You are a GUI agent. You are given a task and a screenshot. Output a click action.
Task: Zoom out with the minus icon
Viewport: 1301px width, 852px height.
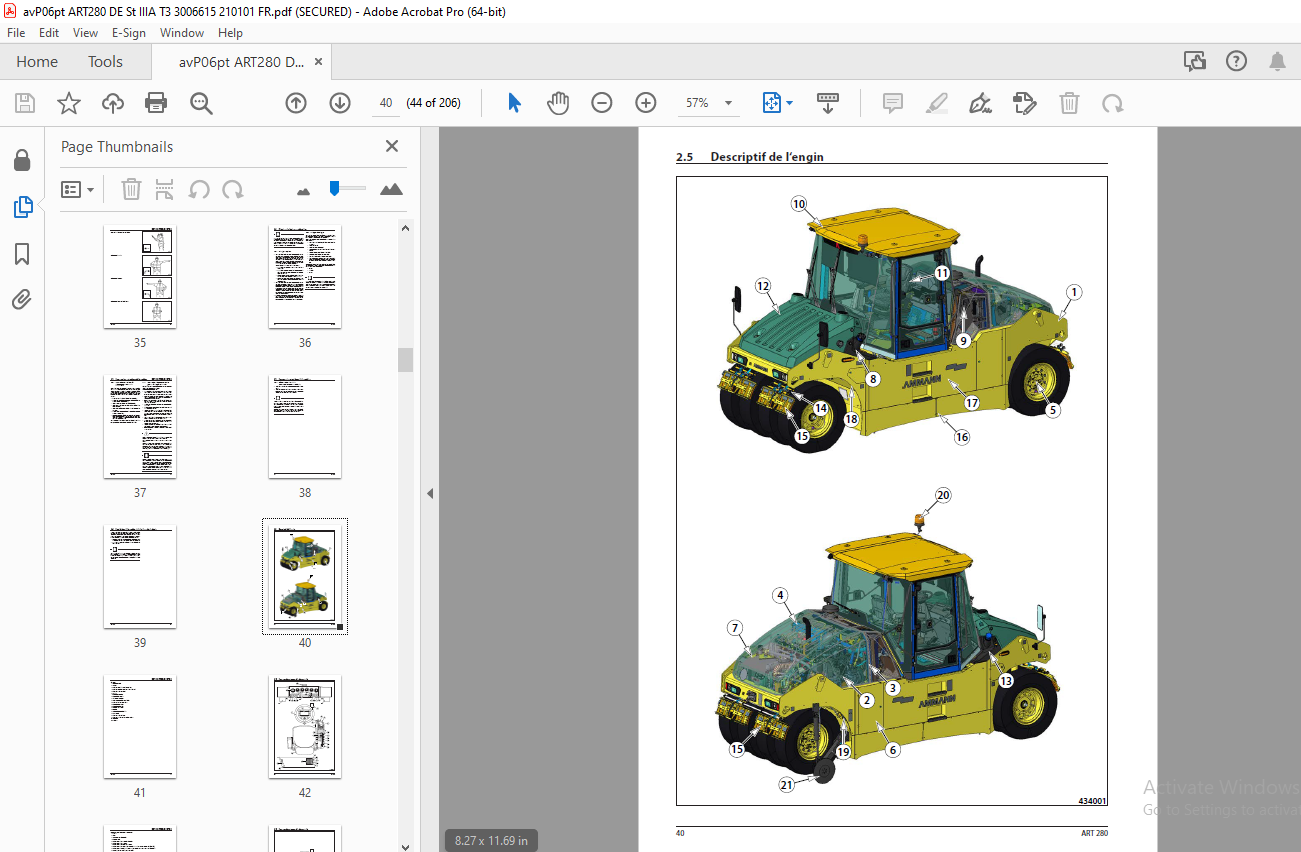pos(602,103)
